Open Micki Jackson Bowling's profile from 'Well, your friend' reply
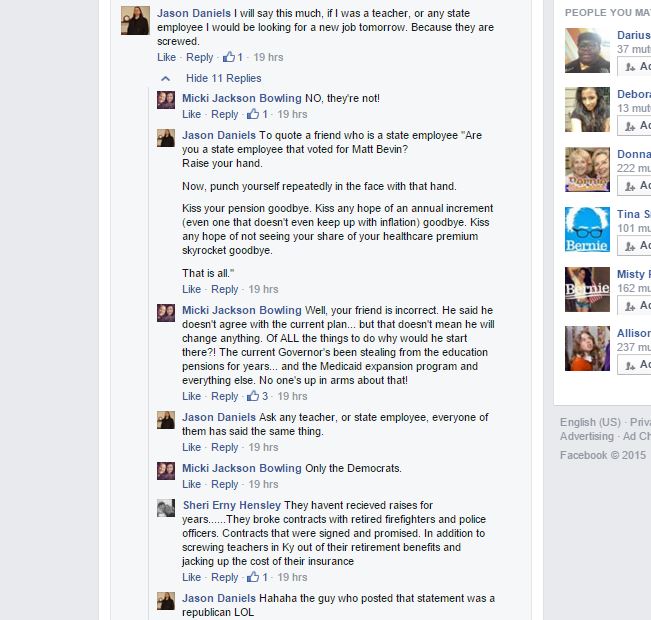 pyautogui.click(x=242, y=310)
